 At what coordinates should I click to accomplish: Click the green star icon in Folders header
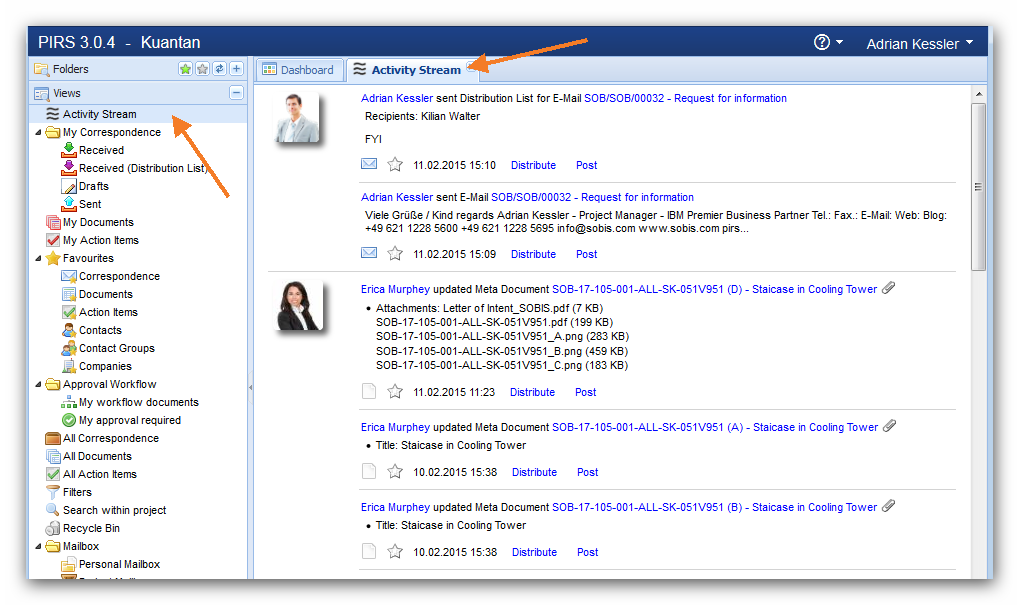click(x=186, y=69)
